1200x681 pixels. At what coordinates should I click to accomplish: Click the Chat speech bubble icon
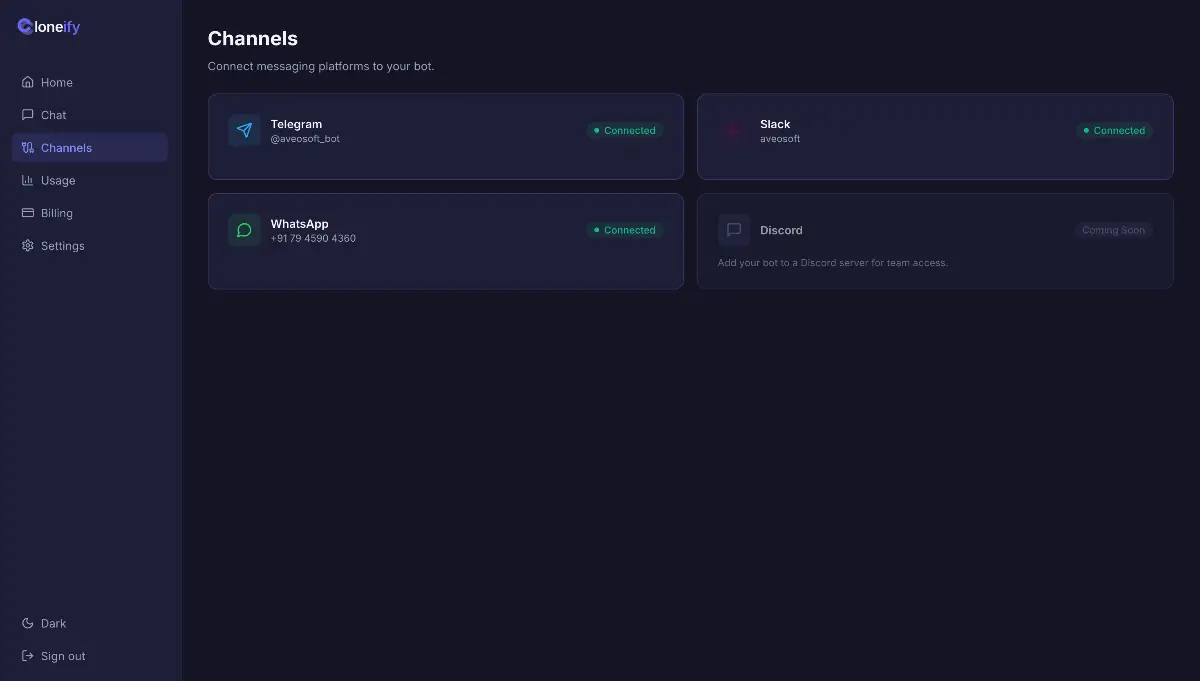tap(28, 115)
